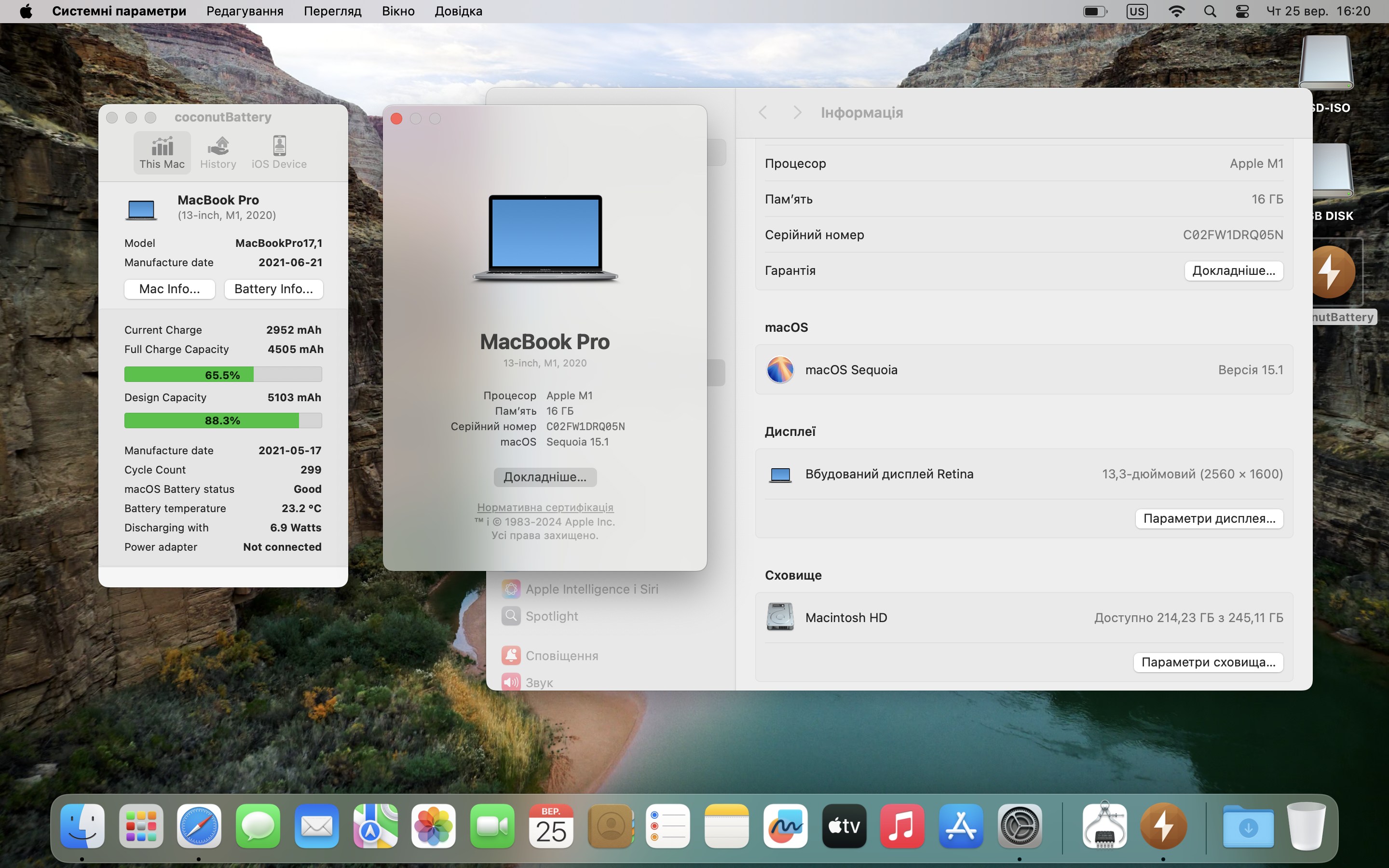The width and height of the screenshot is (1389, 868).
Task: Launch coconutBattery from the Dock
Action: tap(1163, 826)
